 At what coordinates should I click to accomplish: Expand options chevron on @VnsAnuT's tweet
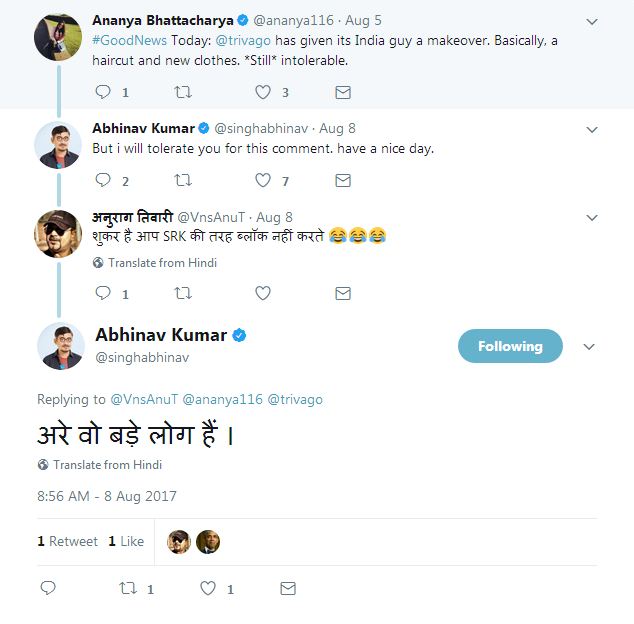pos(592,218)
